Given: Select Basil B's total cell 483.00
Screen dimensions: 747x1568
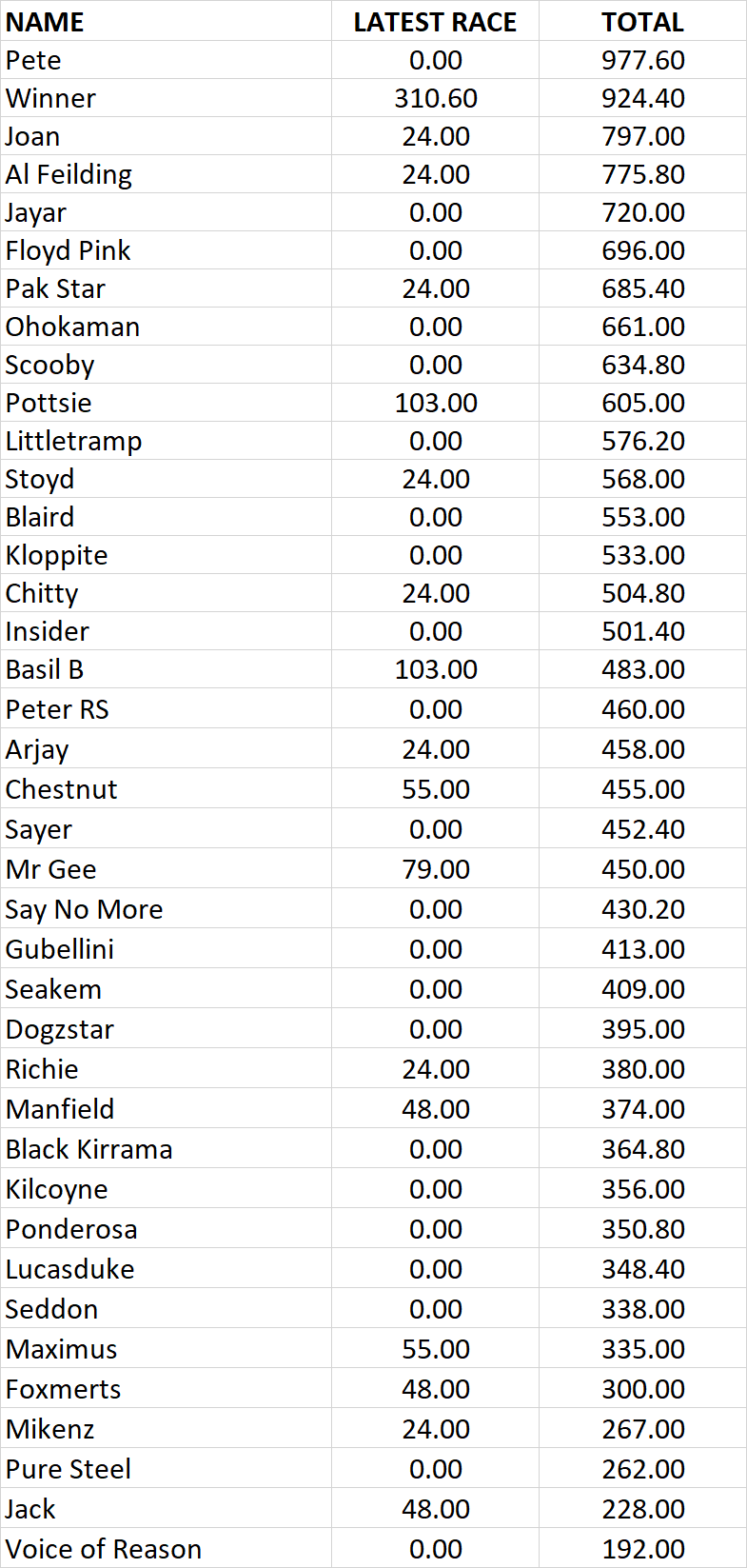Looking at the screenshot, I should click(642, 669).
